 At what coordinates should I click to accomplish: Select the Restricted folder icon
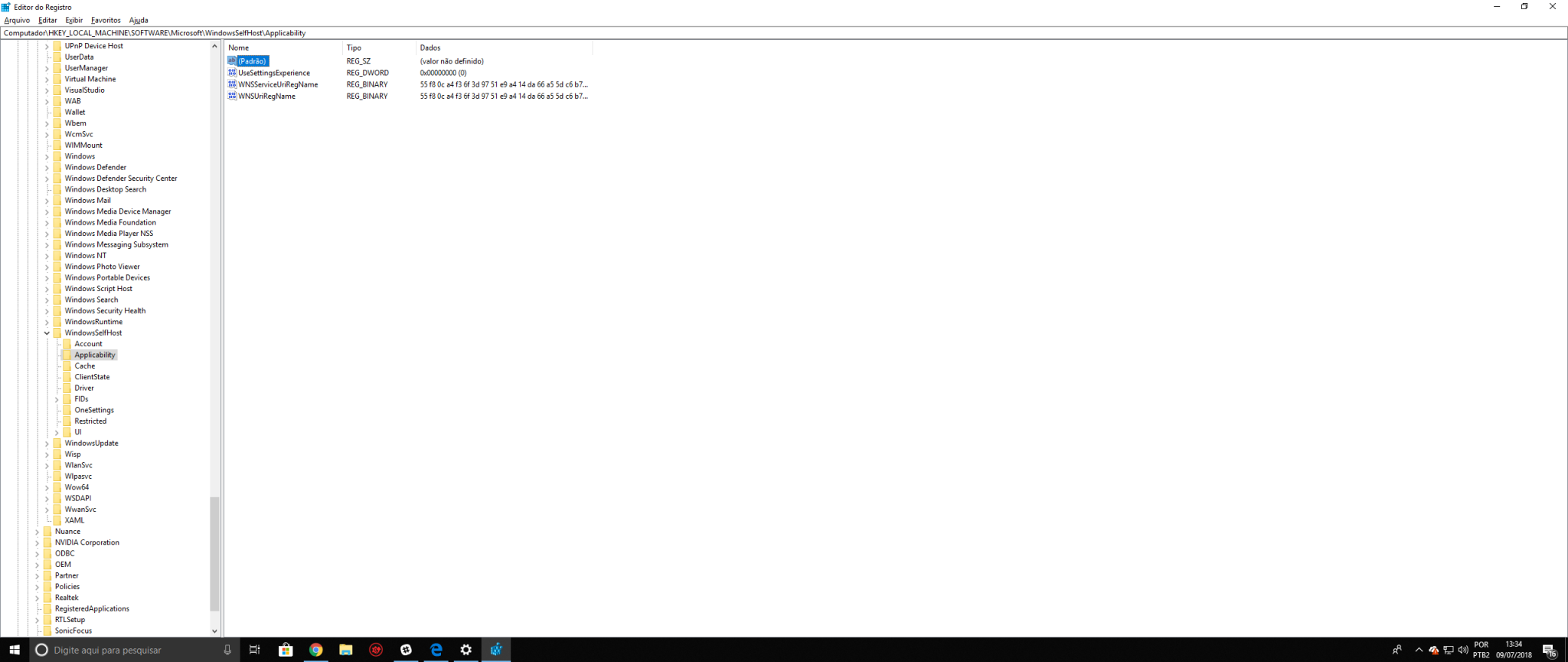click(67, 421)
